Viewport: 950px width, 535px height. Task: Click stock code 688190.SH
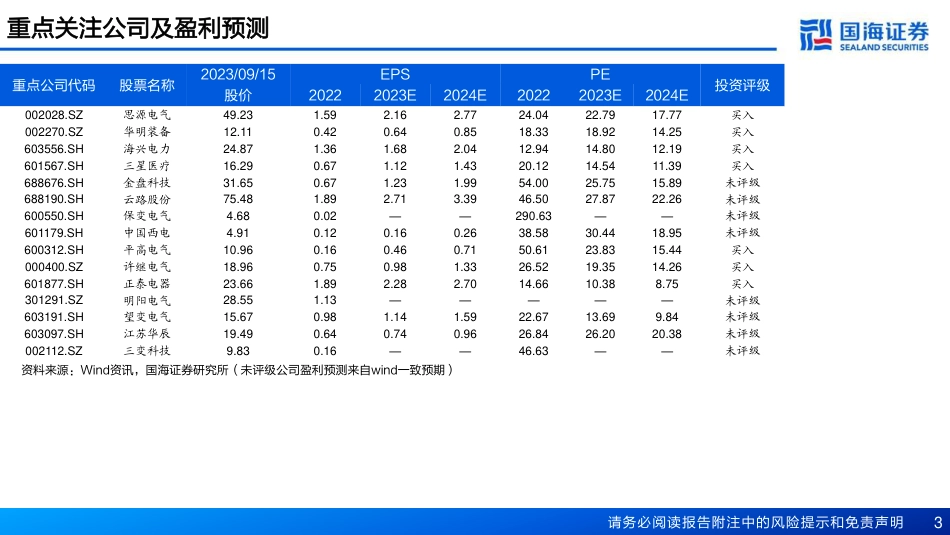[54, 199]
